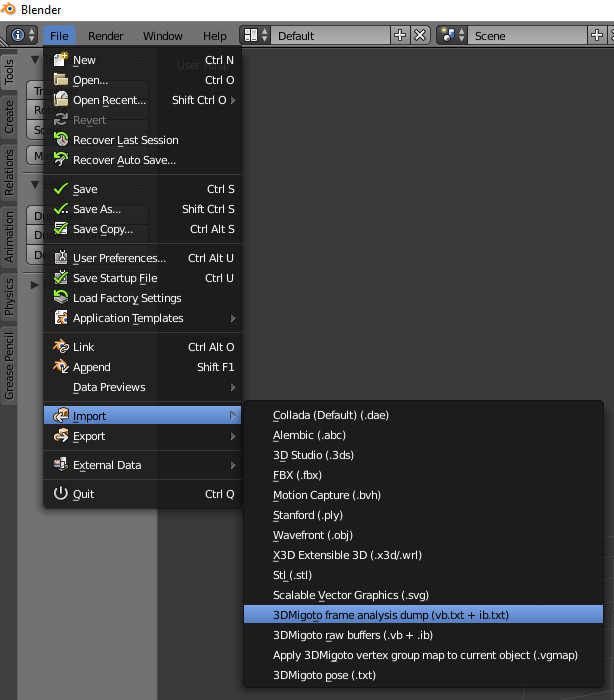Click the External Data icon

[61, 464]
